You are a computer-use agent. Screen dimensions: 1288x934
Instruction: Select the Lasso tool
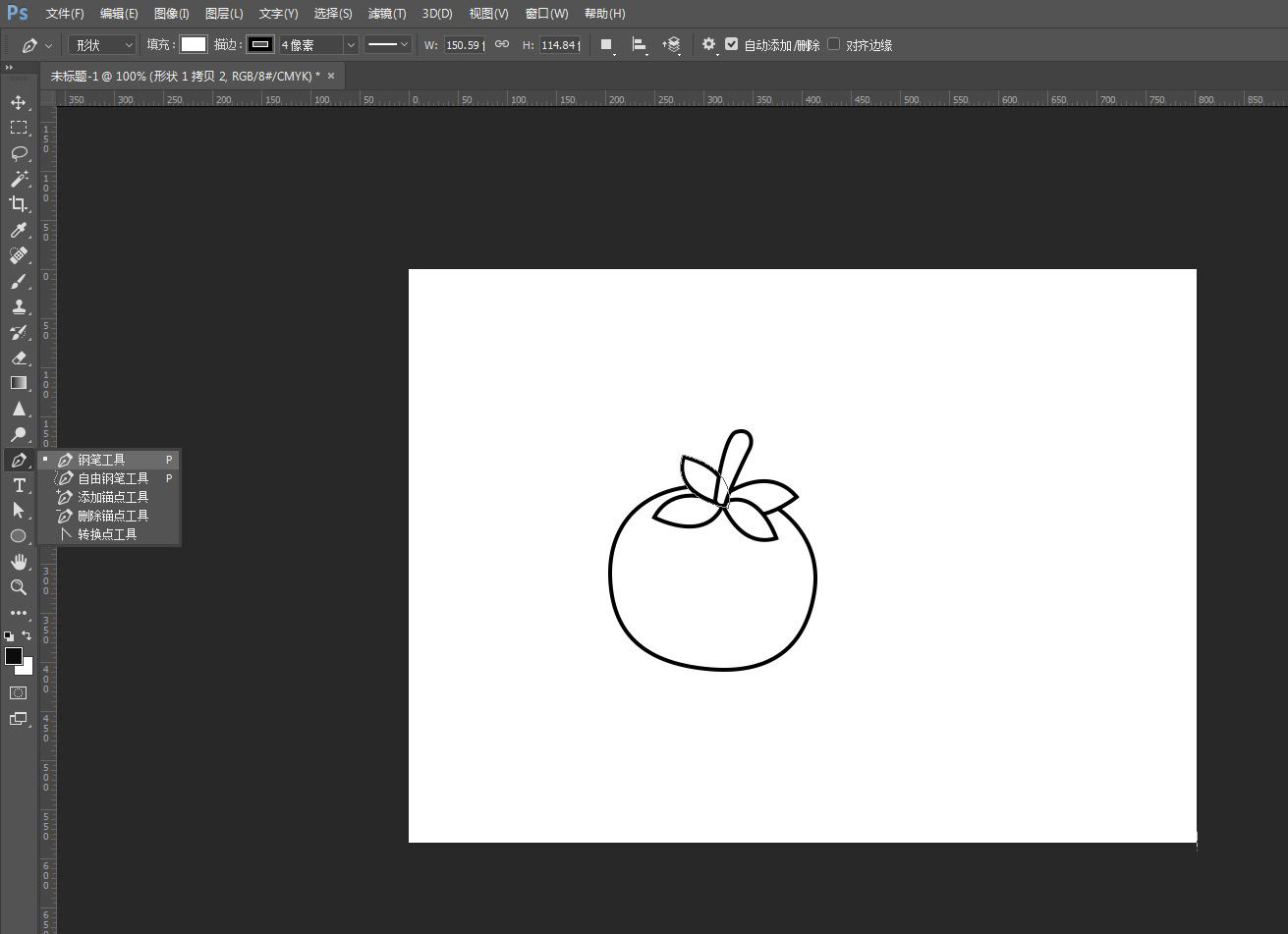coord(18,153)
